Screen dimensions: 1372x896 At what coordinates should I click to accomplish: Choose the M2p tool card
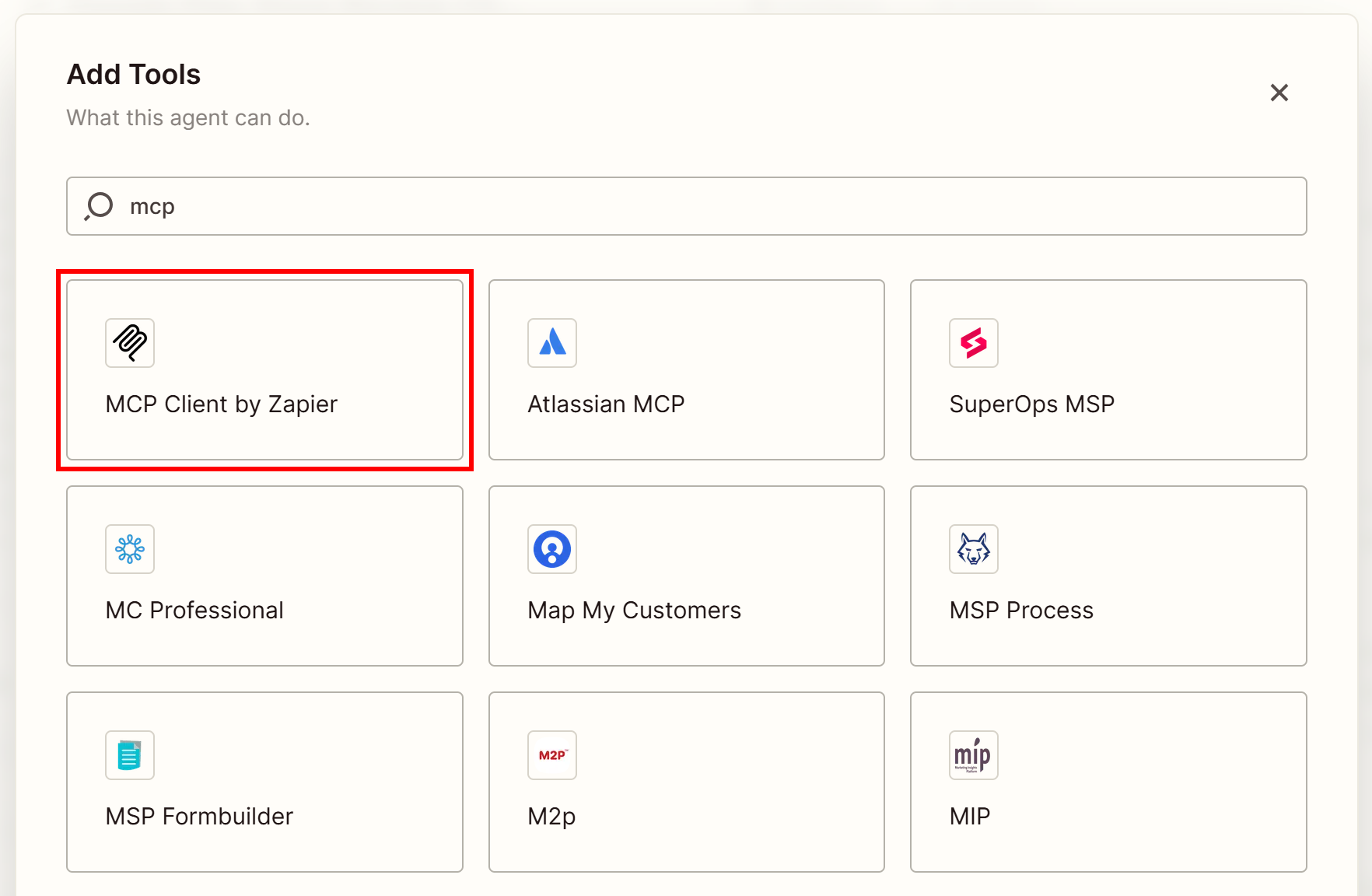(x=686, y=782)
